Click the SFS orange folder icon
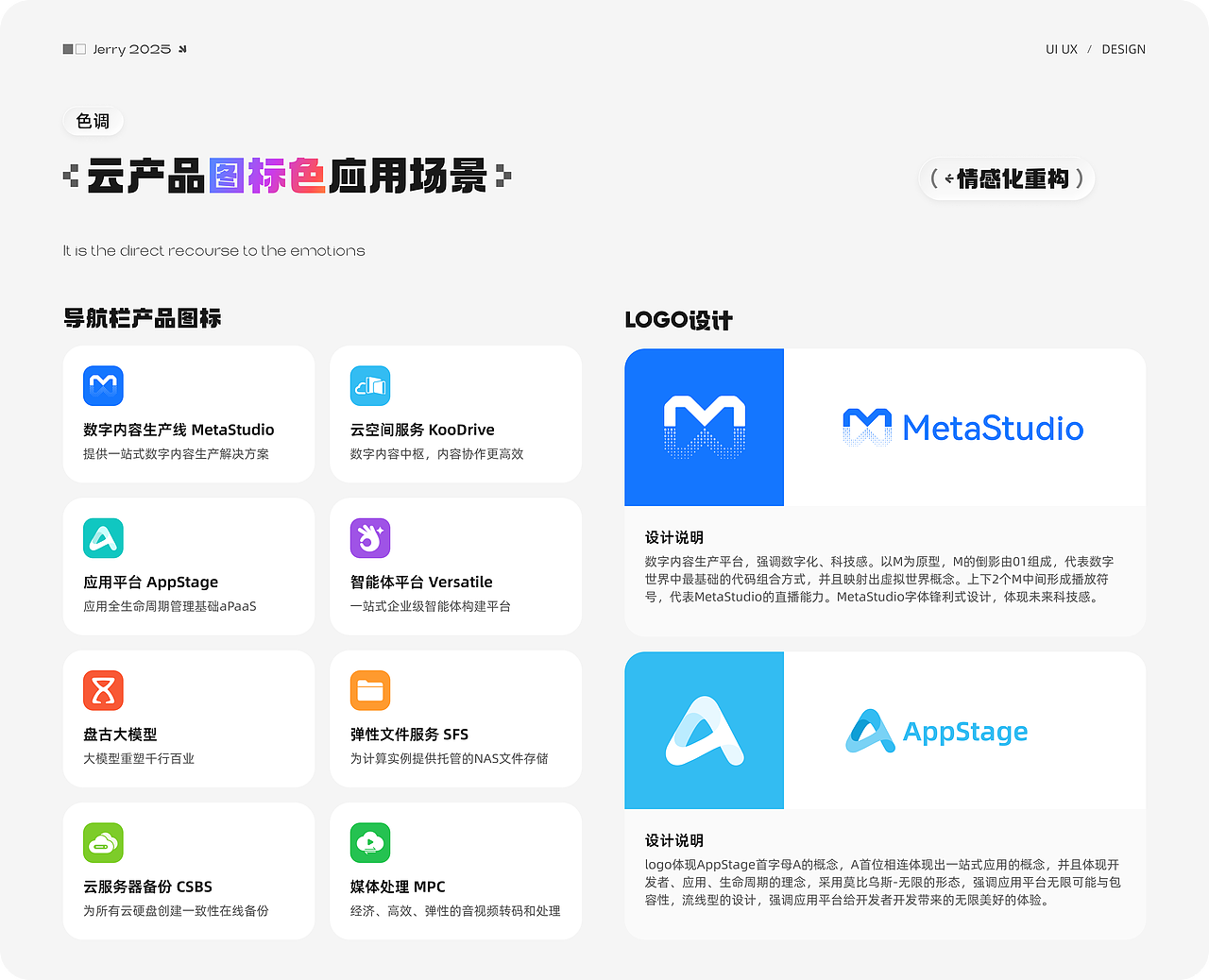This screenshot has width=1209, height=980. 370,690
